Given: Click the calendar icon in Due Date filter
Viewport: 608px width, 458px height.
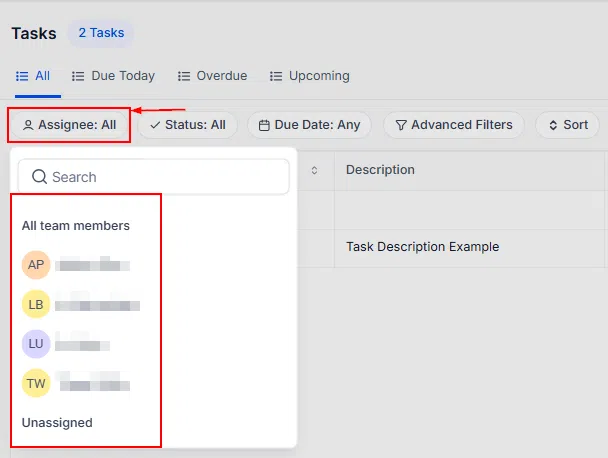Looking at the screenshot, I should pos(264,125).
